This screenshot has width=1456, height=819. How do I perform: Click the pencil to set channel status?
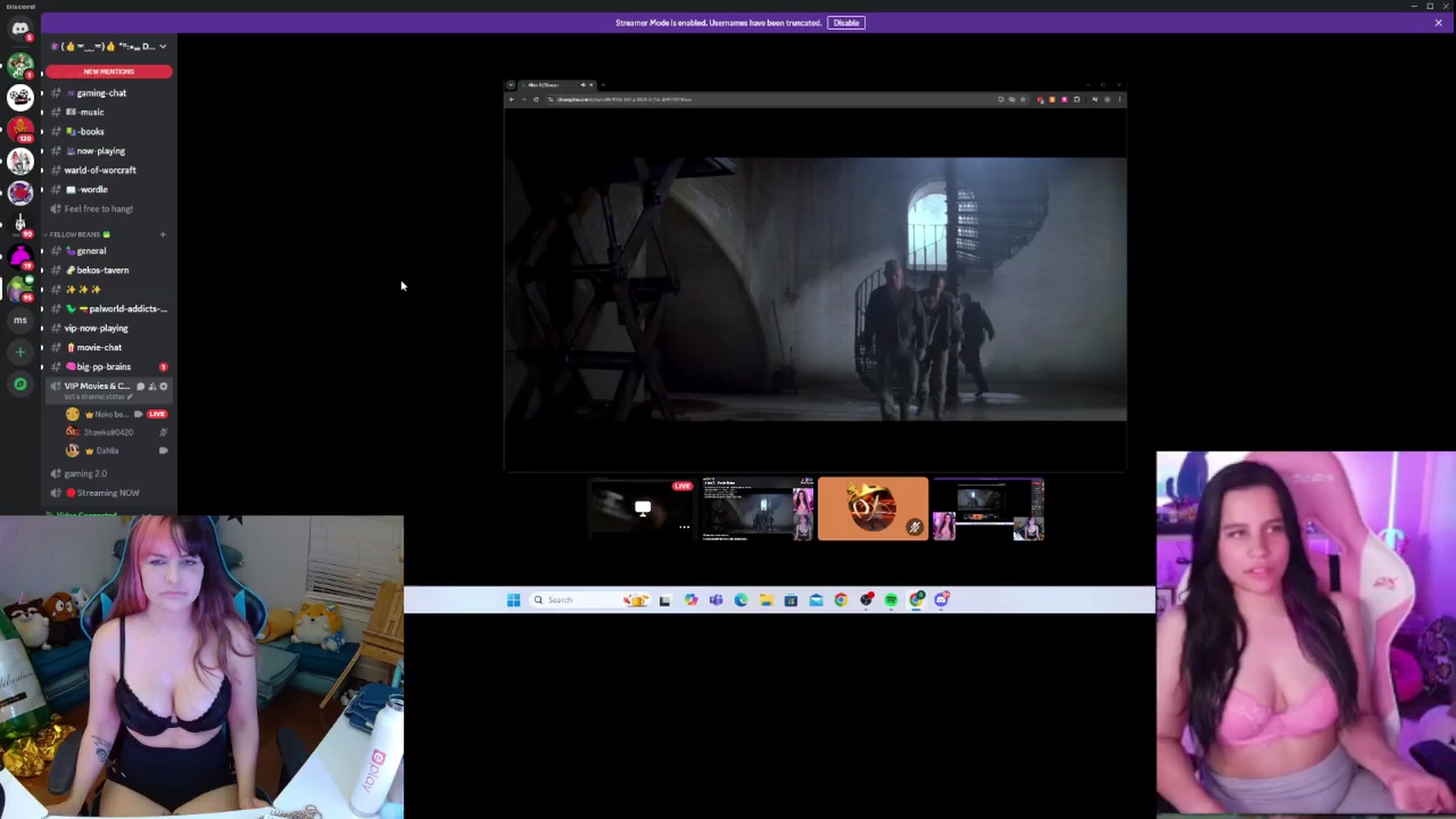tap(130, 397)
